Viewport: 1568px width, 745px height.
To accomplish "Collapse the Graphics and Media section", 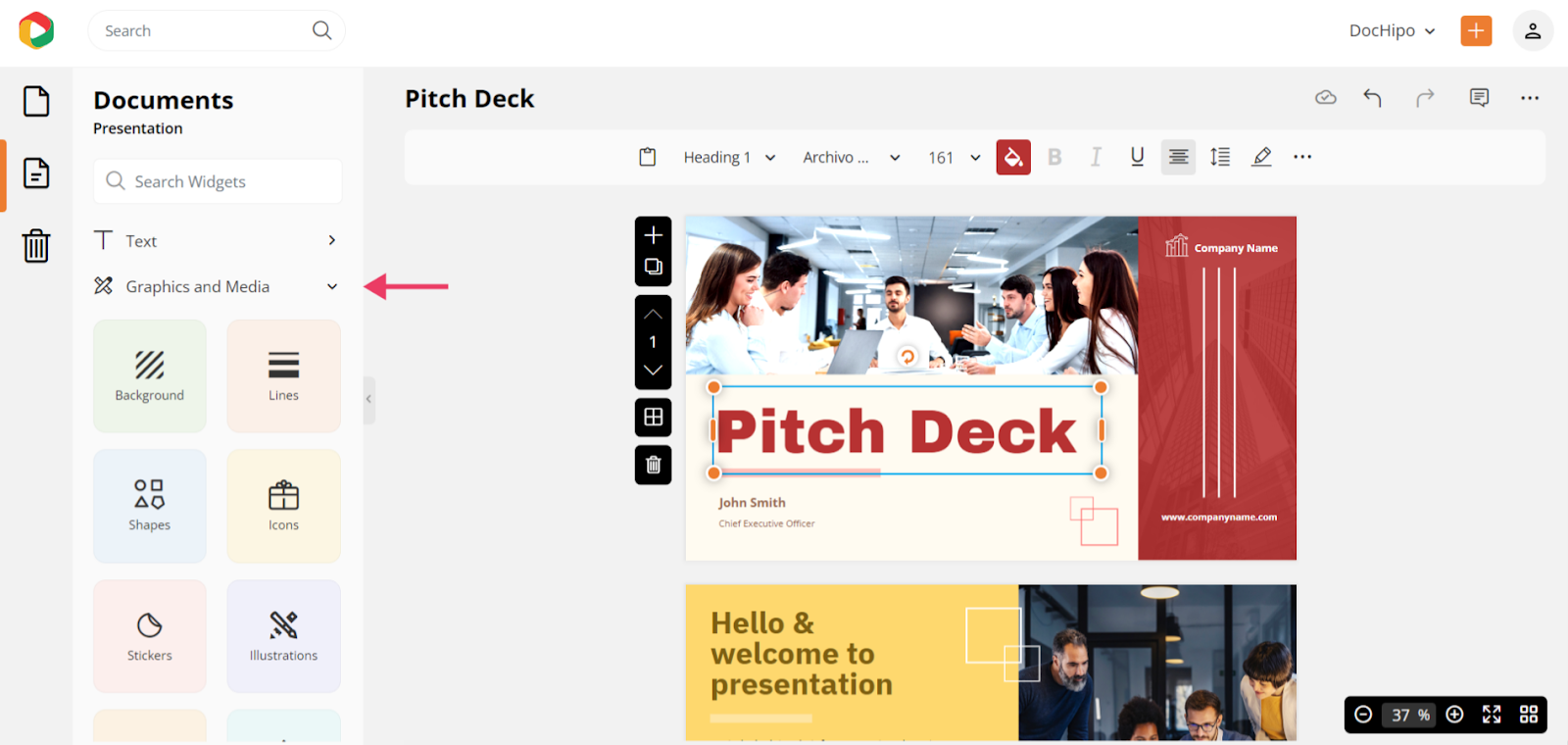I will pyautogui.click(x=217, y=286).
